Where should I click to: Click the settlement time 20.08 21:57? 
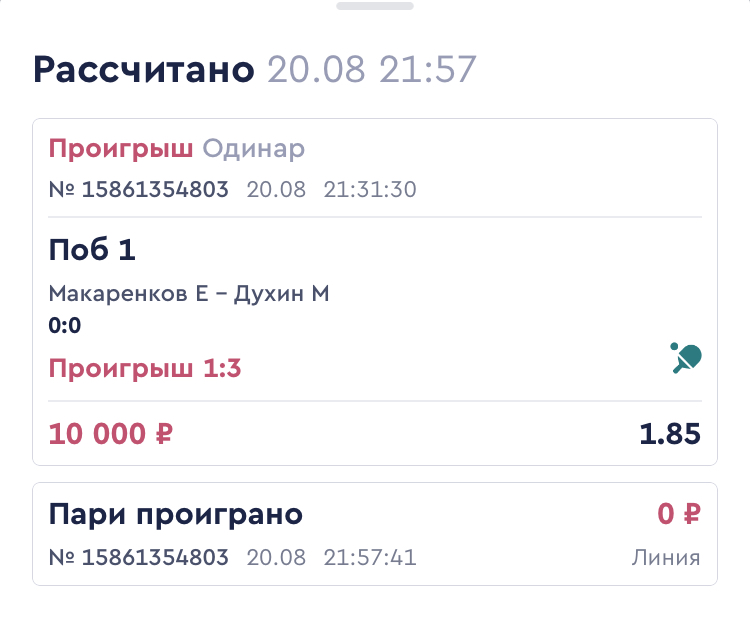click(372, 70)
